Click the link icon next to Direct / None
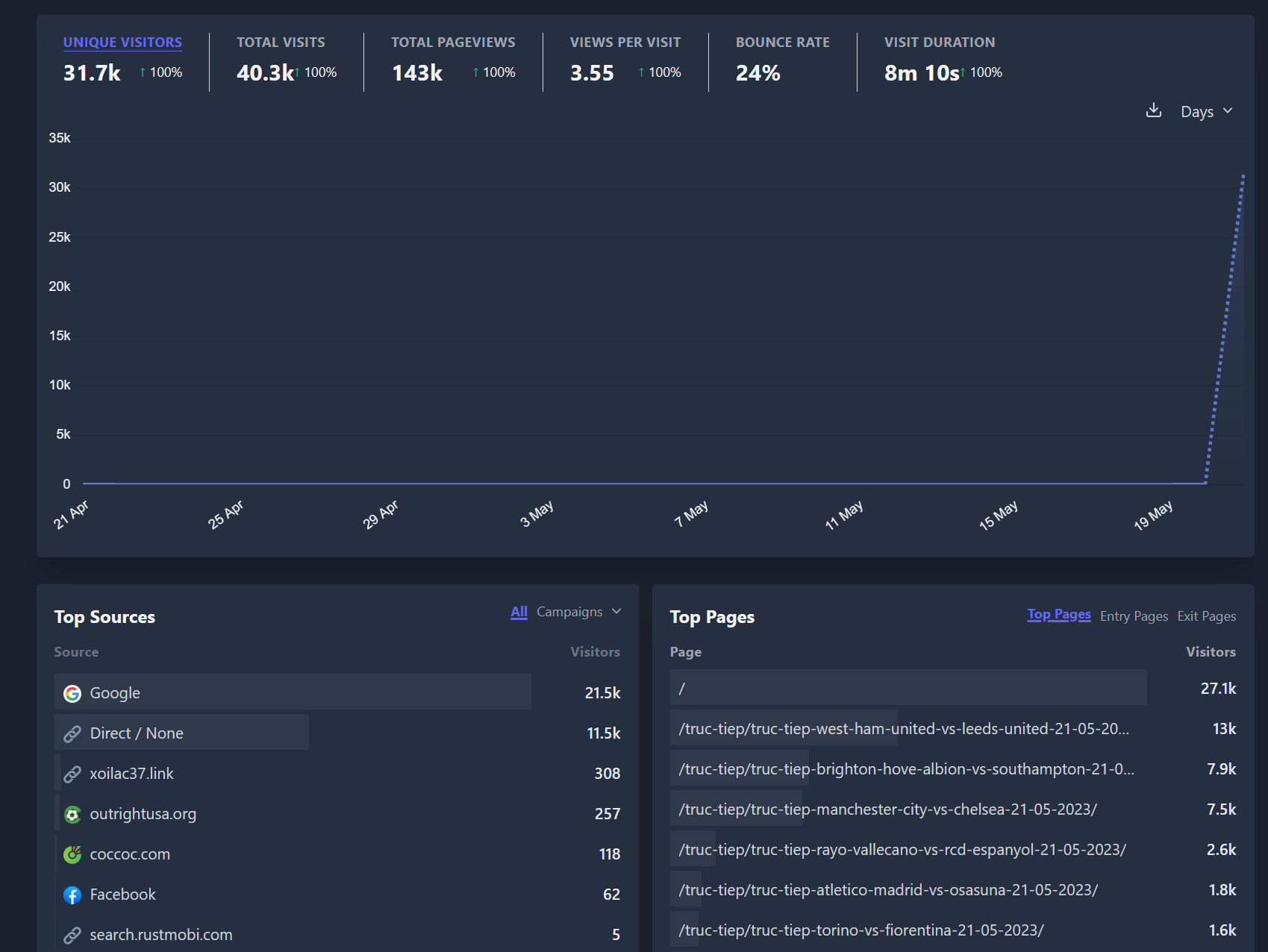Viewport: 1268px width, 952px height. [x=72, y=733]
